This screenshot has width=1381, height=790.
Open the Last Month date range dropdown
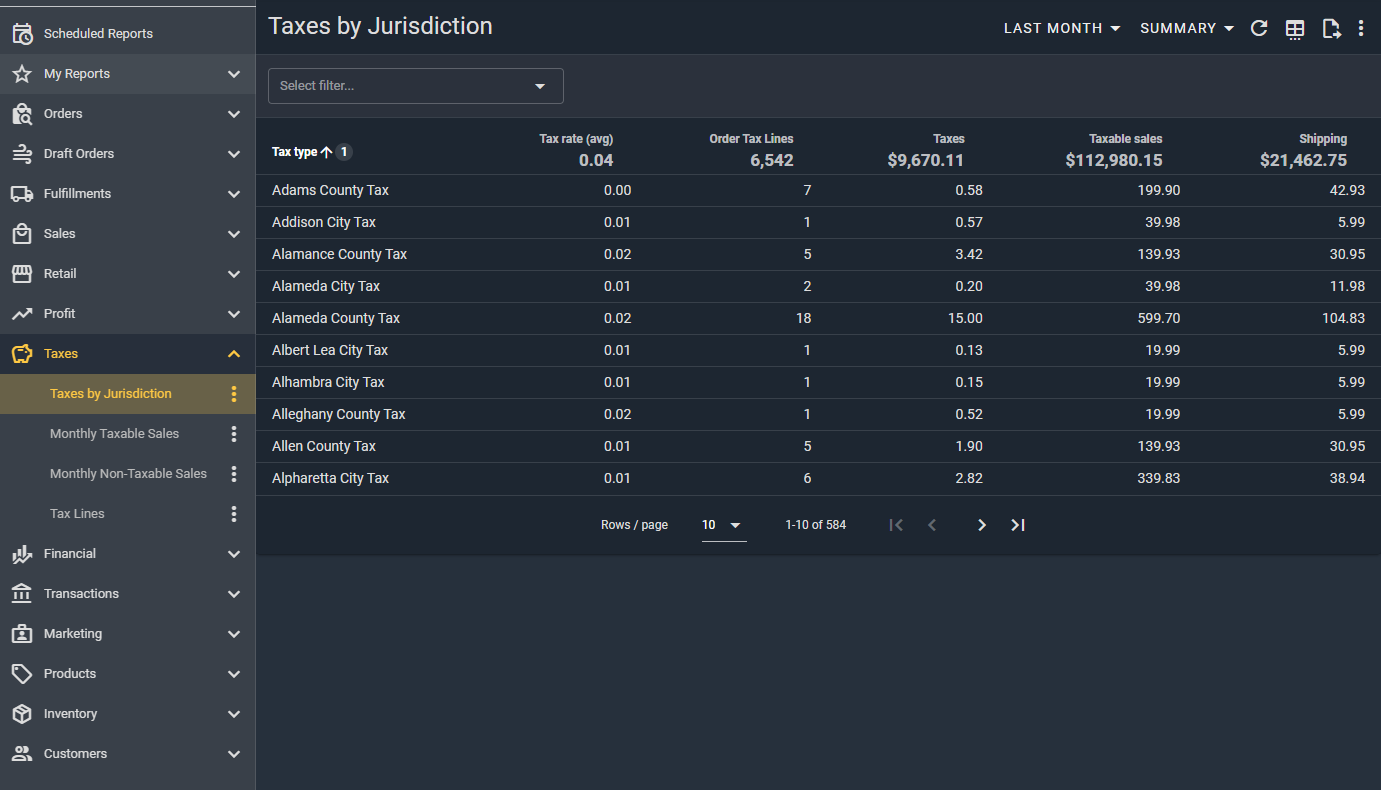pyautogui.click(x=1061, y=29)
